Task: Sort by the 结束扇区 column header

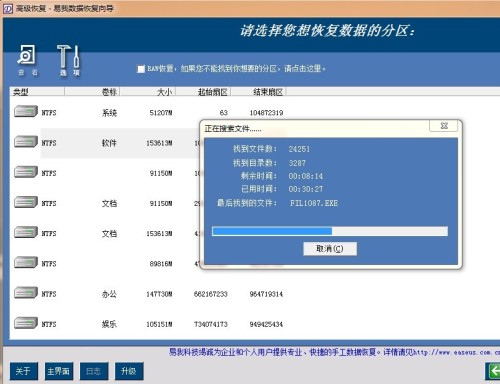Action: click(259, 92)
